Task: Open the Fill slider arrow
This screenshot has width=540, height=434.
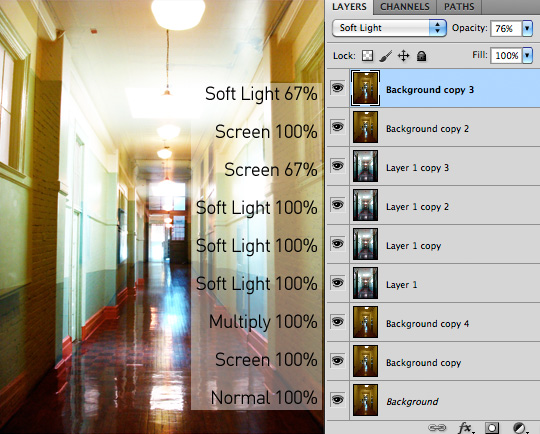Action: pos(527,55)
